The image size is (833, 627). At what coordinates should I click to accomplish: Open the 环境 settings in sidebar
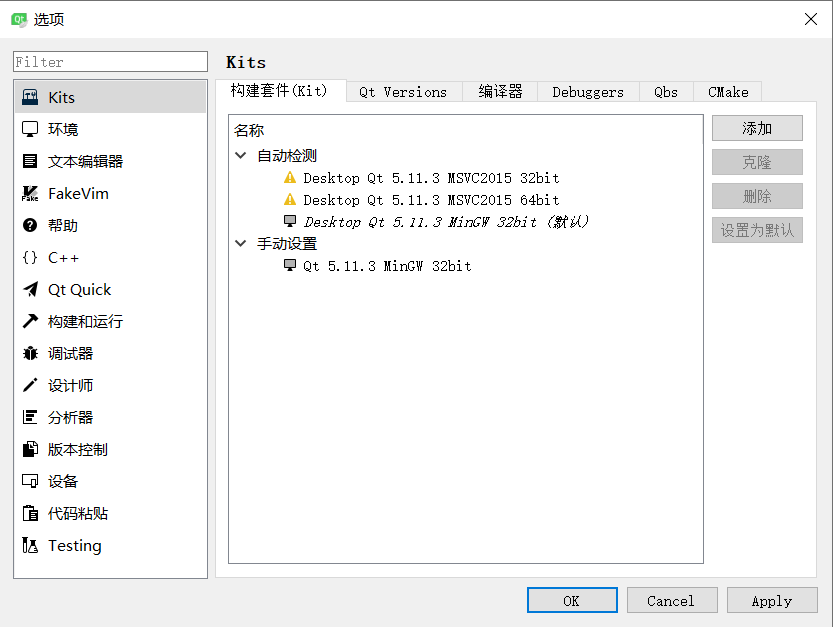[61, 129]
